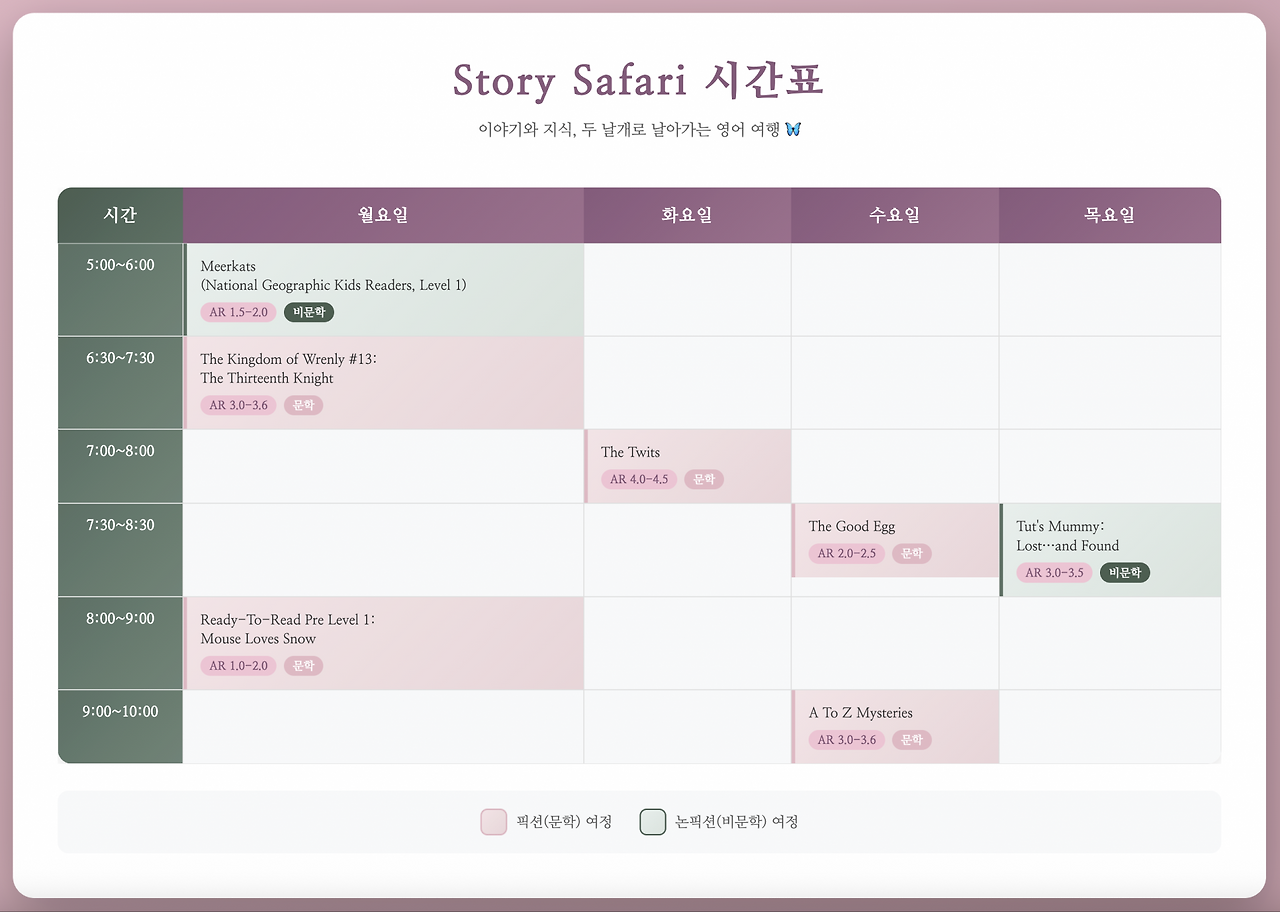This screenshot has height=912, width=1280.
Task: Click the AR 4.0-4.5 badge
Action: [x=639, y=479]
